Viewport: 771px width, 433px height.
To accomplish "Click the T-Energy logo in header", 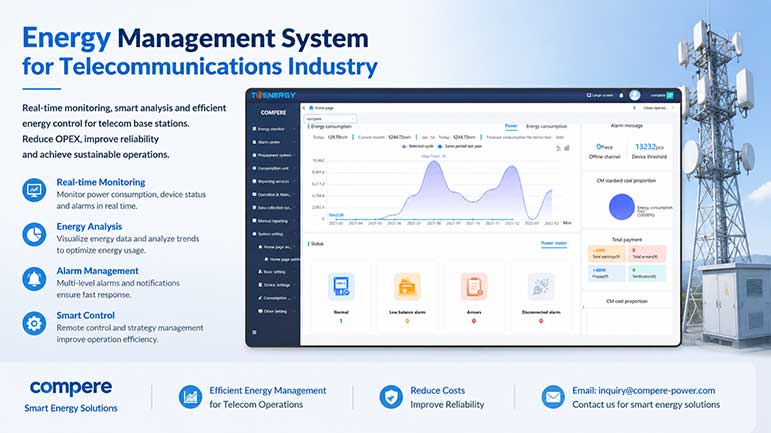I will point(273,95).
